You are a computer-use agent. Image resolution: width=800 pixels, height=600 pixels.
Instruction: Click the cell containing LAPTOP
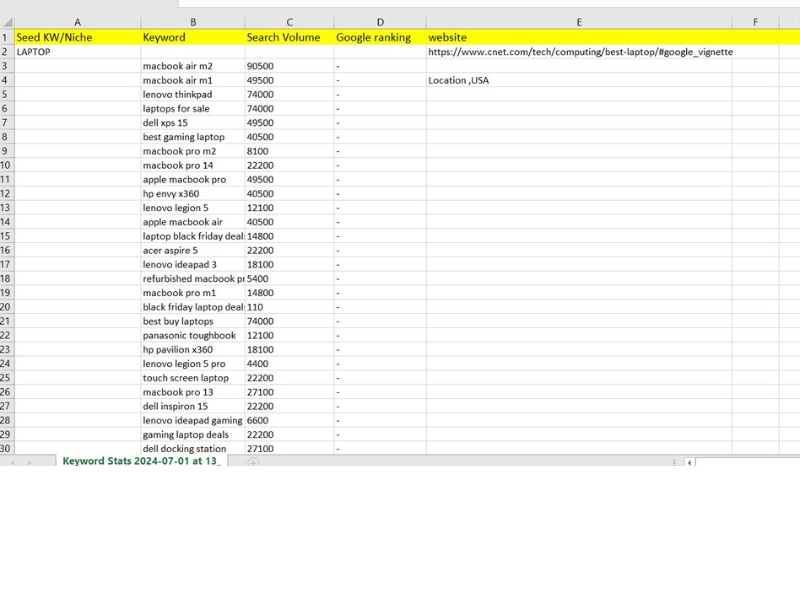[x=77, y=51]
